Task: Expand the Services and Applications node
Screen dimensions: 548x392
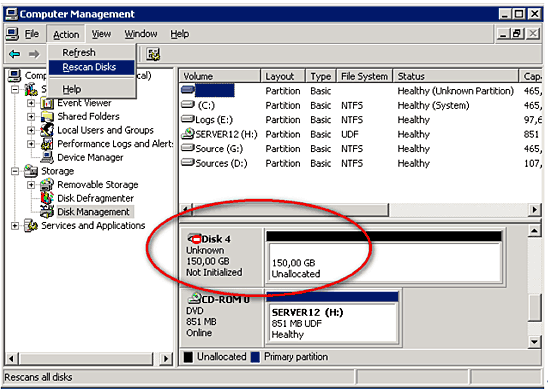Action: [15, 226]
